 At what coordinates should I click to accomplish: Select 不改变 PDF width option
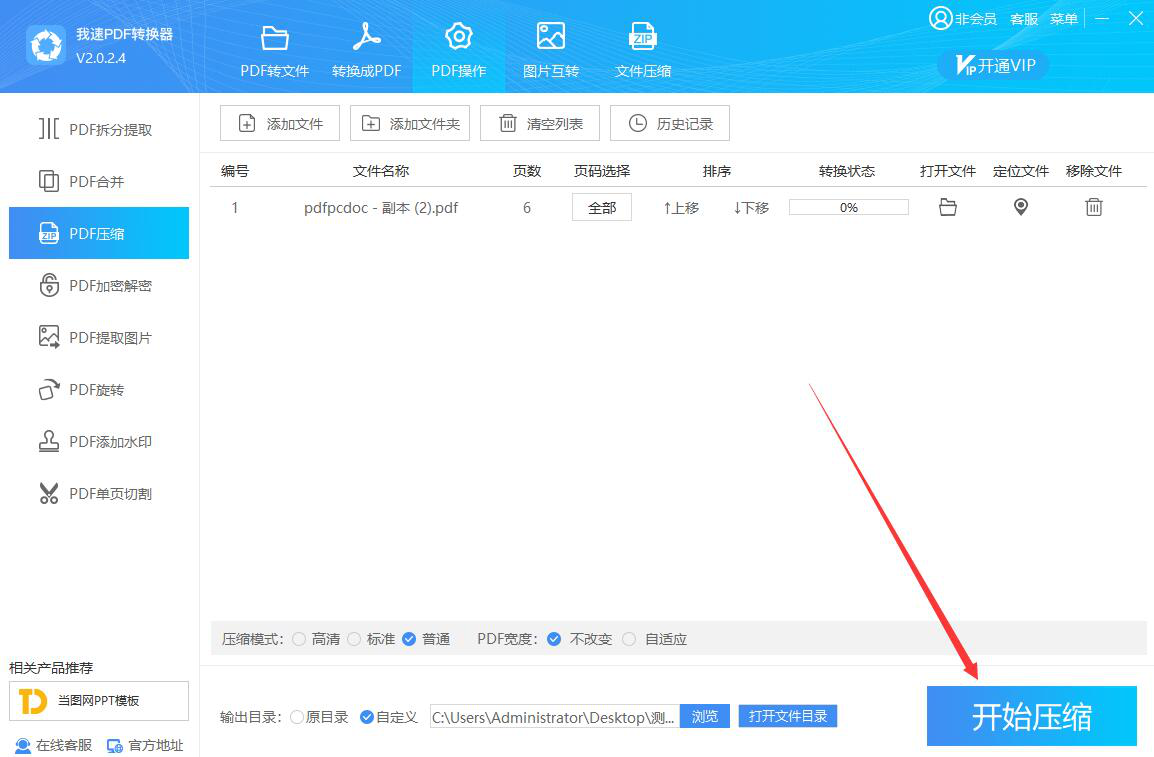point(554,639)
